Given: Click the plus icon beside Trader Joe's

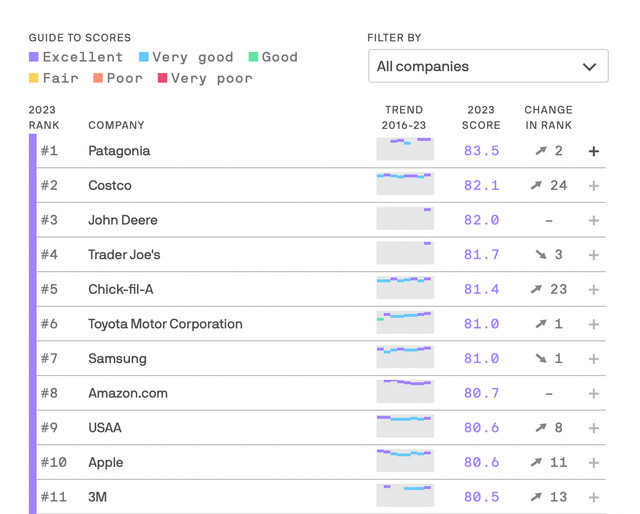Looking at the screenshot, I should point(594,255).
